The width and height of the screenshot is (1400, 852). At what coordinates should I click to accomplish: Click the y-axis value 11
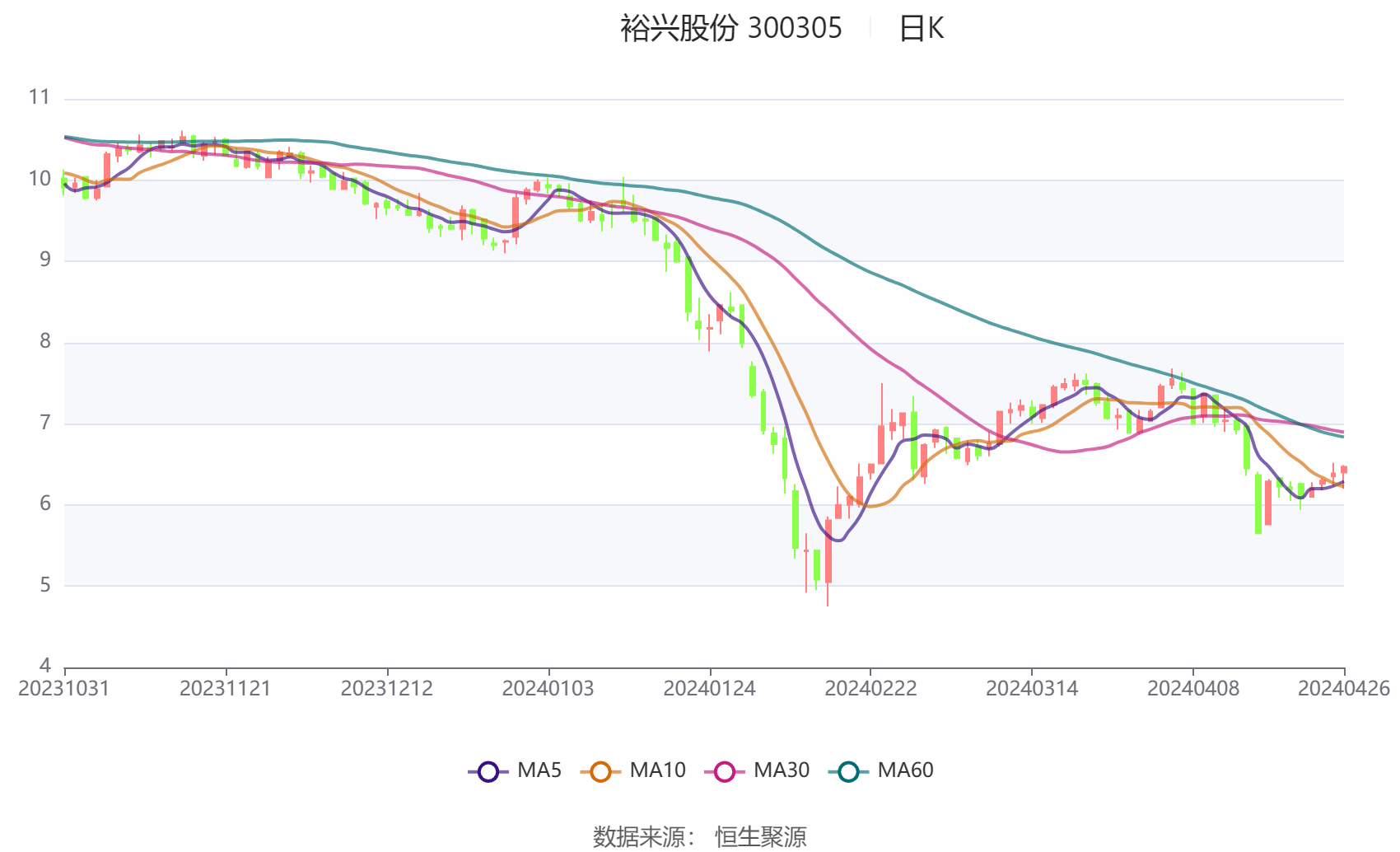coord(40,97)
